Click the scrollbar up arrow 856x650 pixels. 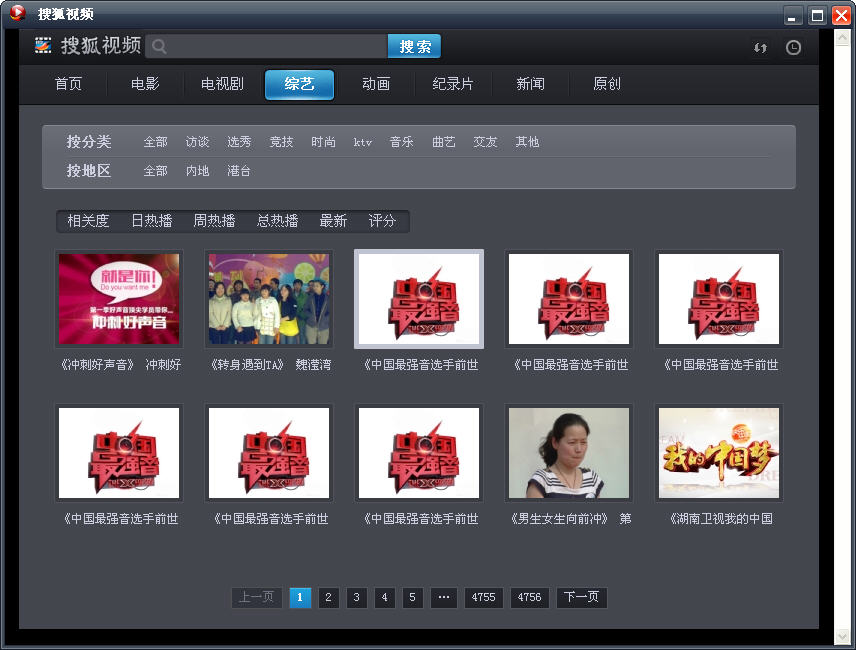pyautogui.click(x=843, y=37)
